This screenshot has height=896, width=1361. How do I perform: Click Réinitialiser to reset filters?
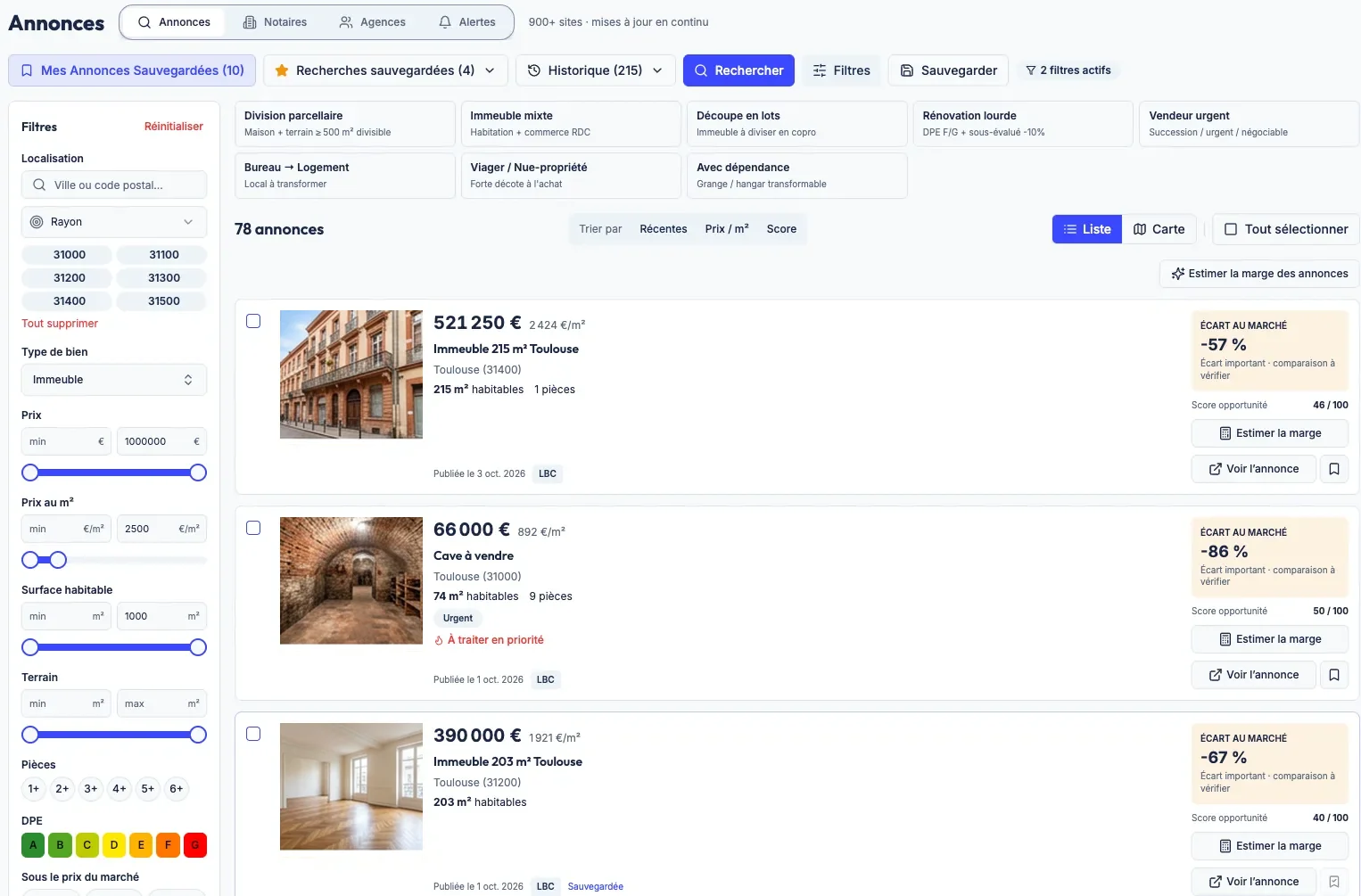[174, 127]
